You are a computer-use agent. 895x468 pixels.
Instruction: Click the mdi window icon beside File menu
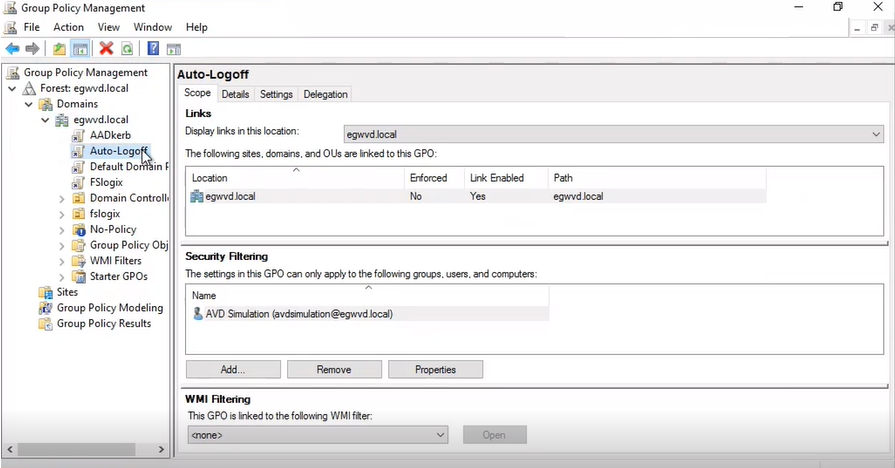click(x=10, y=27)
